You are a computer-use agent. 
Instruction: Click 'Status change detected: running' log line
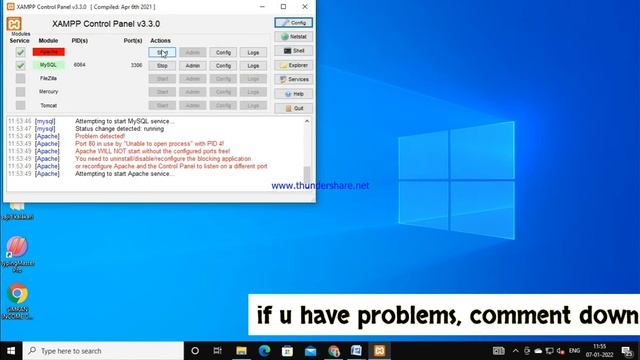pyautogui.click(x=120, y=129)
